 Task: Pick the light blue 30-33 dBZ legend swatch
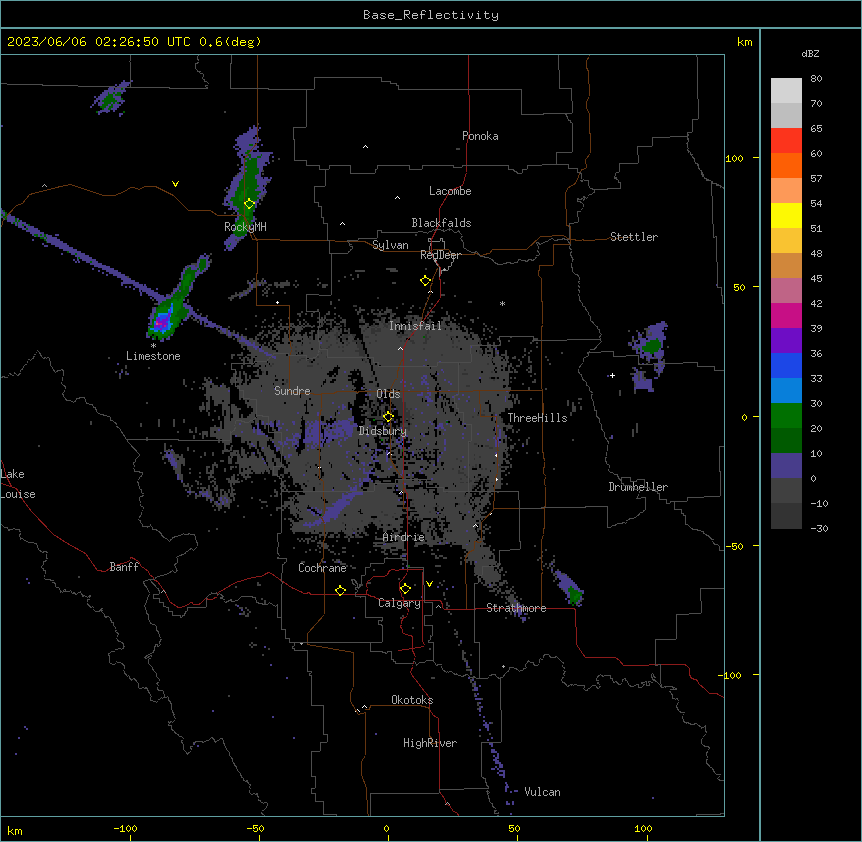[x=786, y=391]
